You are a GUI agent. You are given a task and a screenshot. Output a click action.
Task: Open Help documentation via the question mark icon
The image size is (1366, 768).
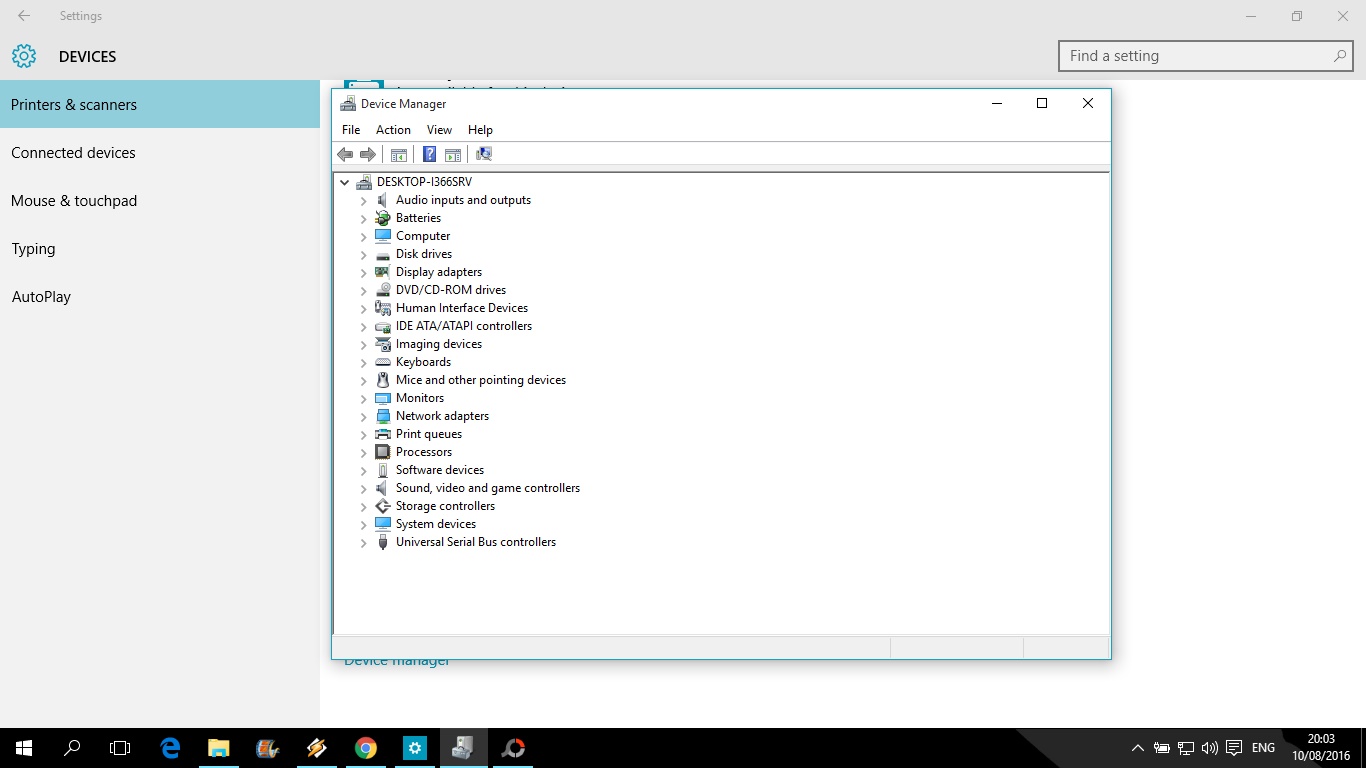pos(429,154)
